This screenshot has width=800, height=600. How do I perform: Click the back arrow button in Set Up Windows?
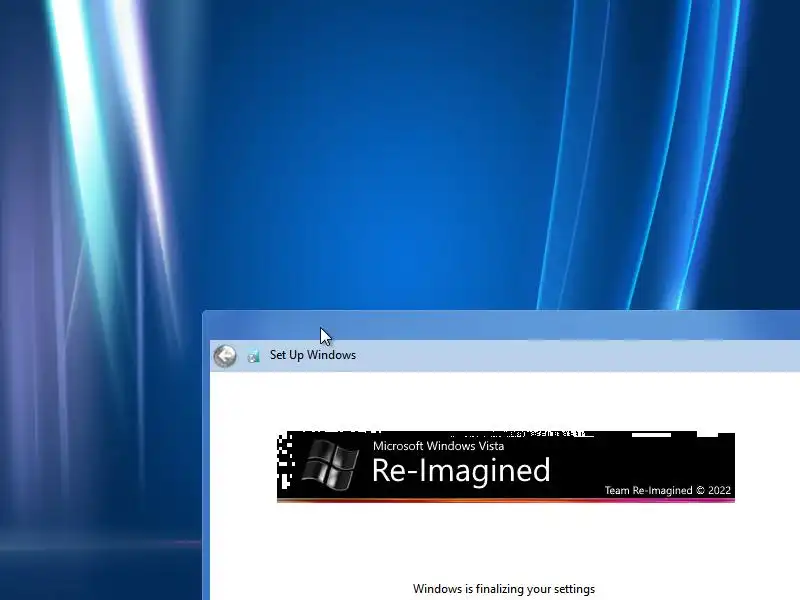(225, 356)
